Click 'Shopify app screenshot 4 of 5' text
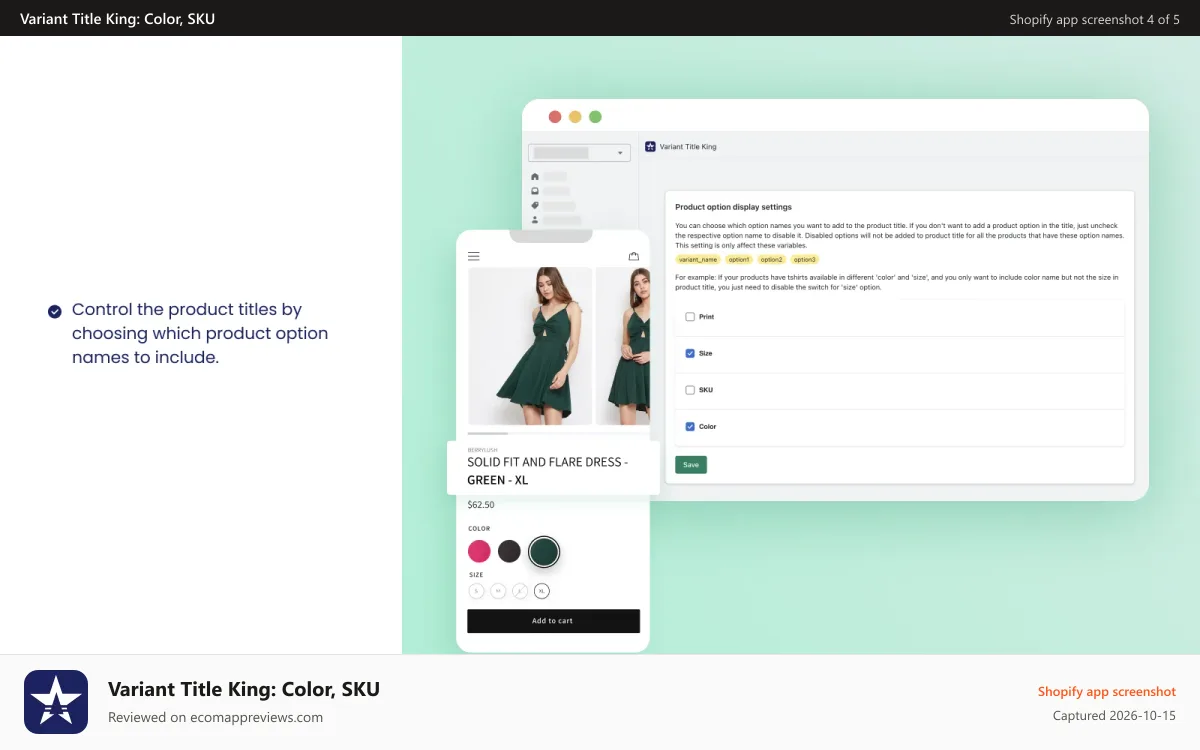Image resolution: width=1200 pixels, height=750 pixels. [x=1094, y=19]
